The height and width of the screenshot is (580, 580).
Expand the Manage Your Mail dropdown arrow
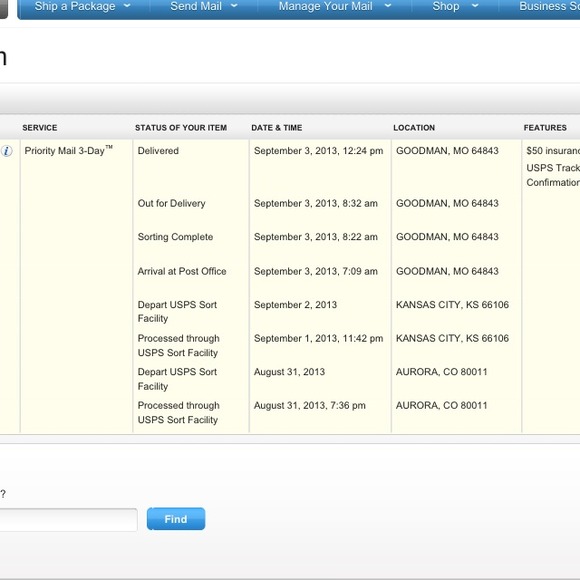388,6
